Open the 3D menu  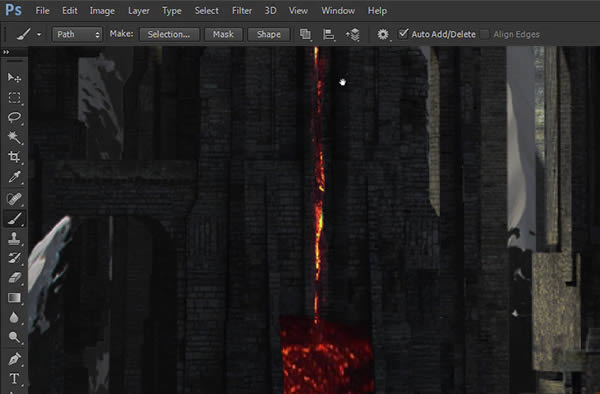271,11
